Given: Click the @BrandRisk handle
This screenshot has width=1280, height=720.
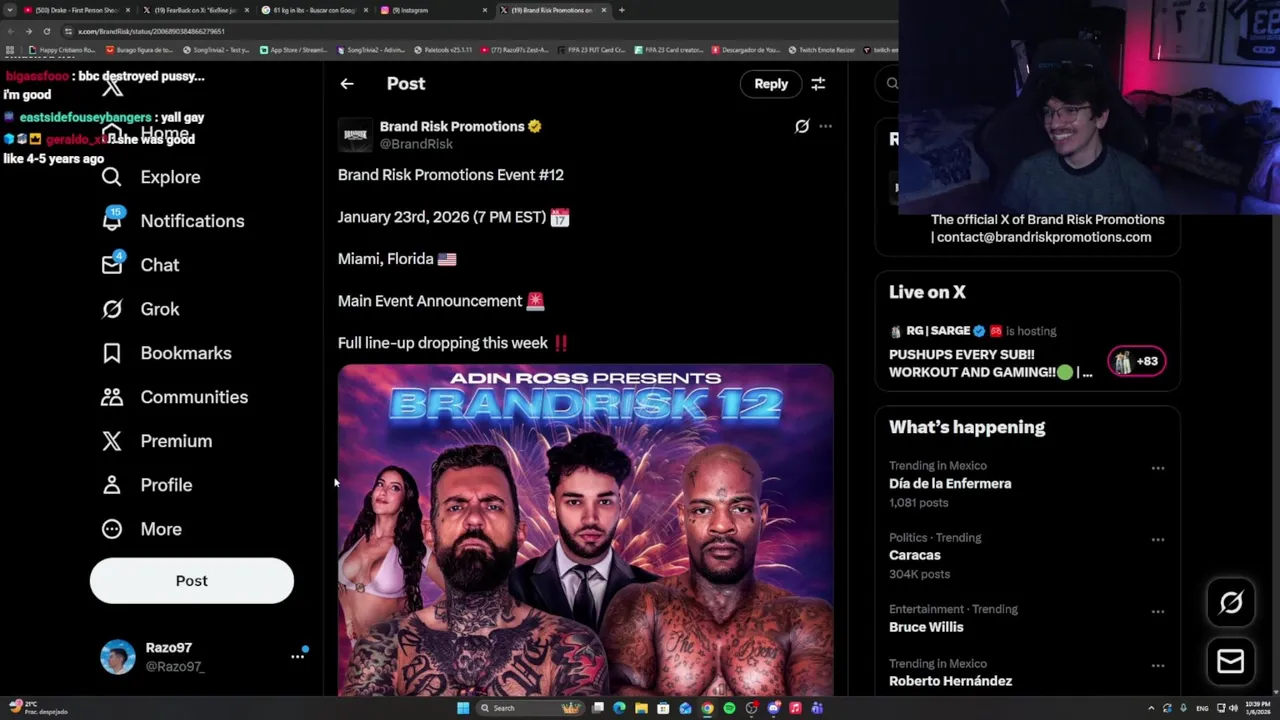Looking at the screenshot, I should (x=416, y=144).
